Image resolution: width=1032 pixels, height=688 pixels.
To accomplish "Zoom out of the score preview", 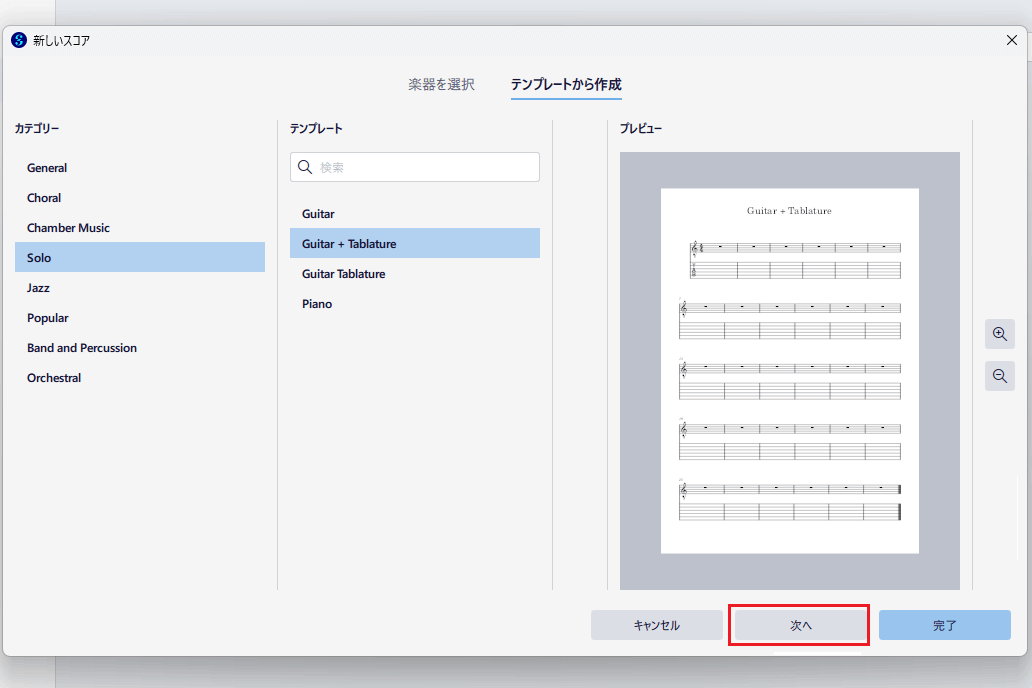I will [999, 376].
